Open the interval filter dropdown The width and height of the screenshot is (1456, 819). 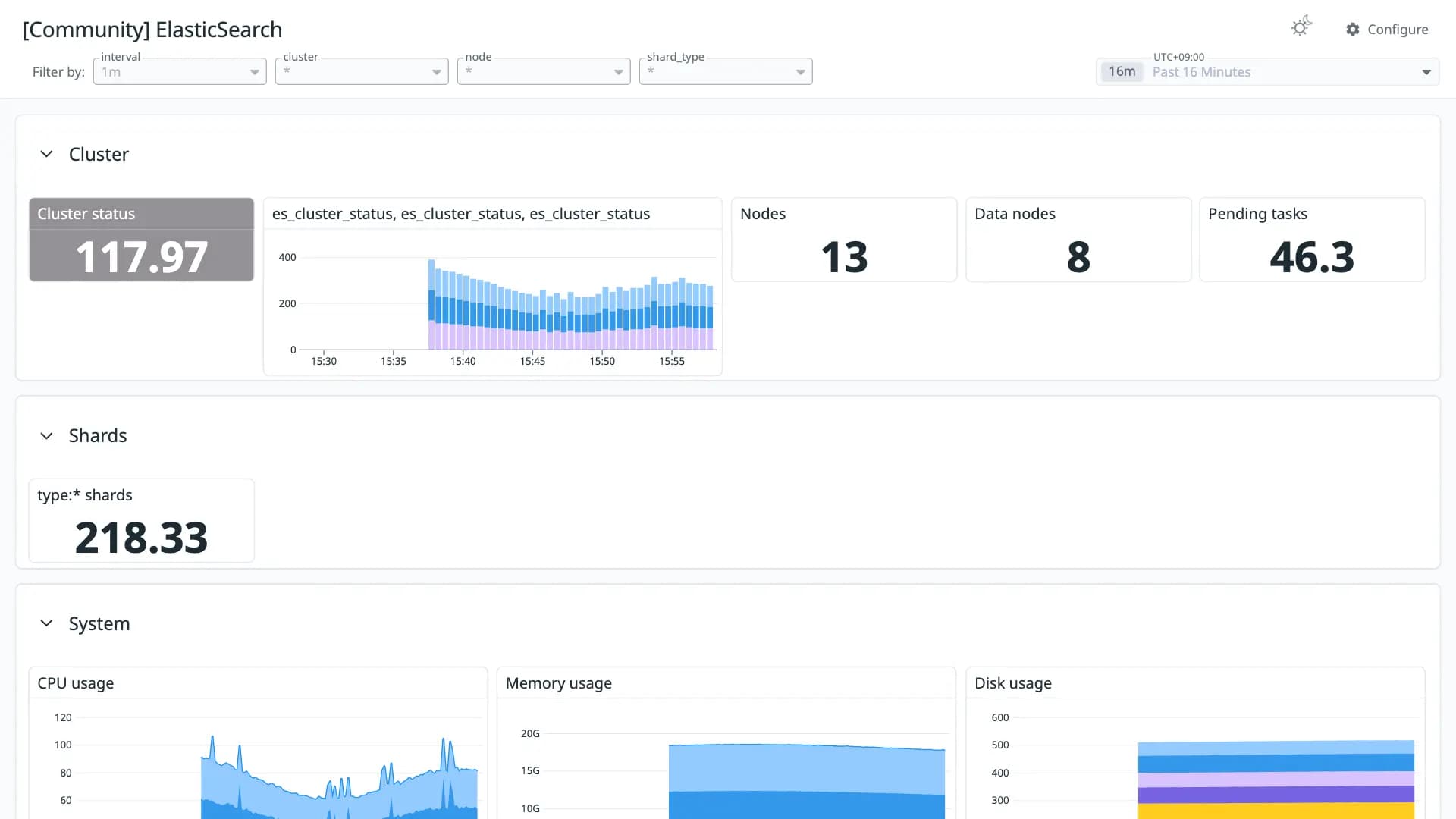point(180,71)
